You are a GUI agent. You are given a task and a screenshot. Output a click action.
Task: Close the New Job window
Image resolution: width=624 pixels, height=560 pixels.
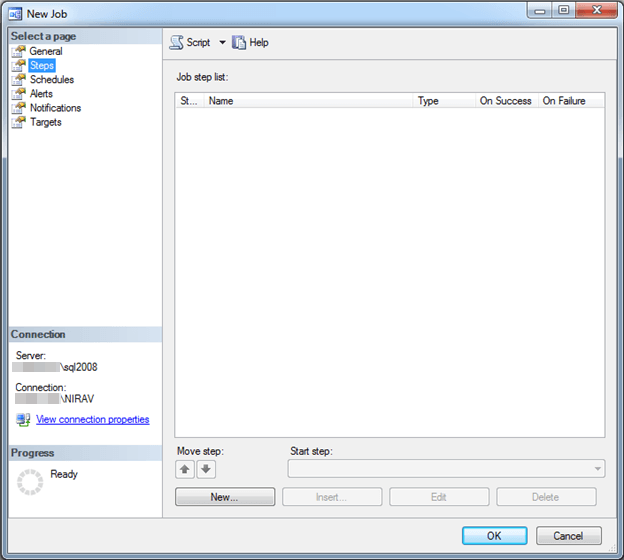(597, 10)
